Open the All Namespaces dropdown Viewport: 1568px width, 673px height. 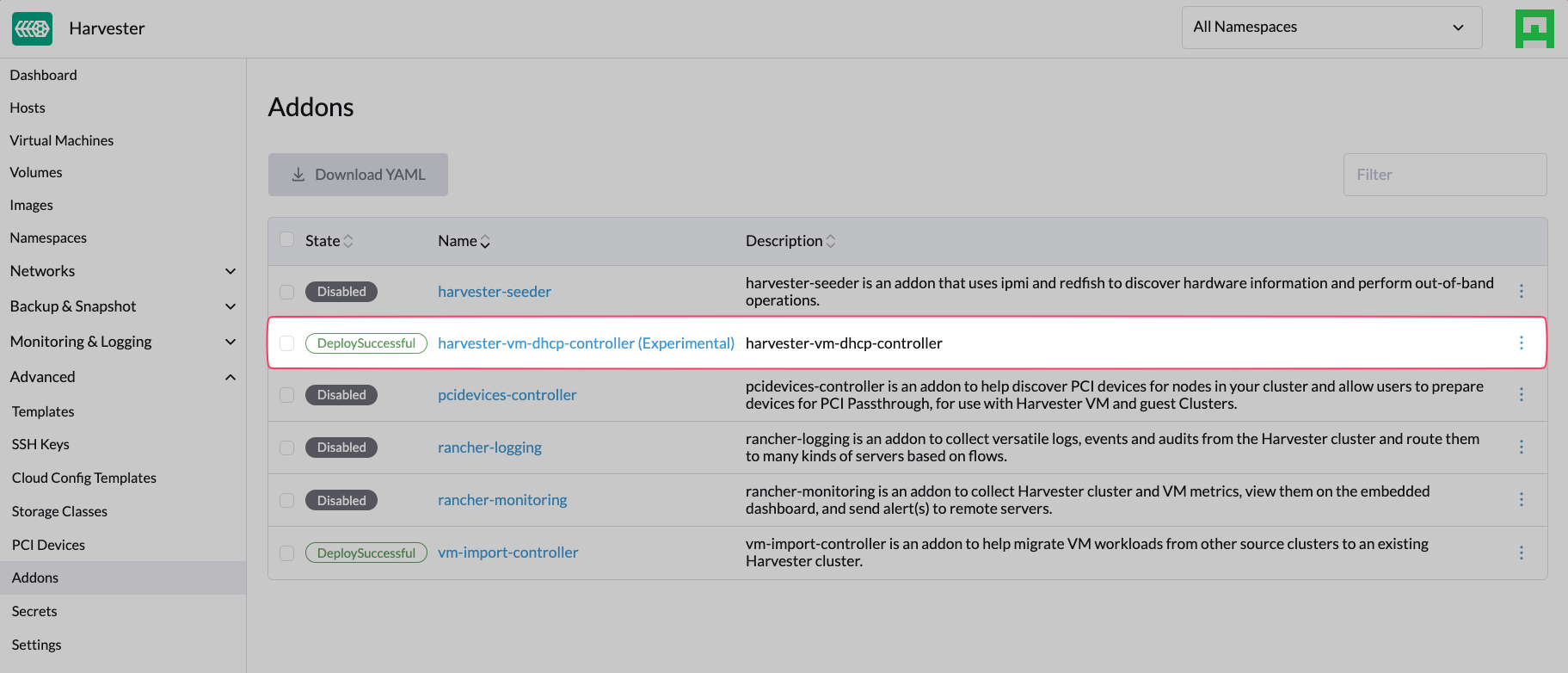point(1331,28)
